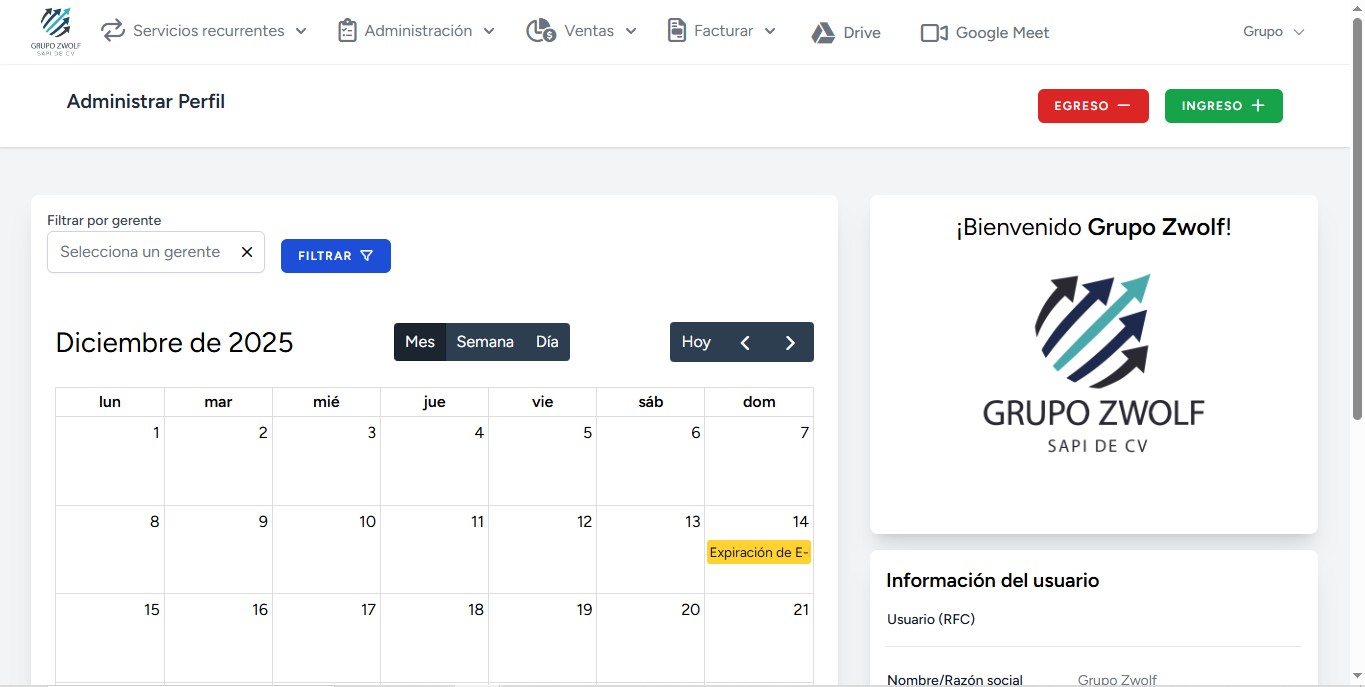This screenshot has width=1365, height=687.
Task: Click the funnel icon on the FILTRAR button
Action: (368, 256)
